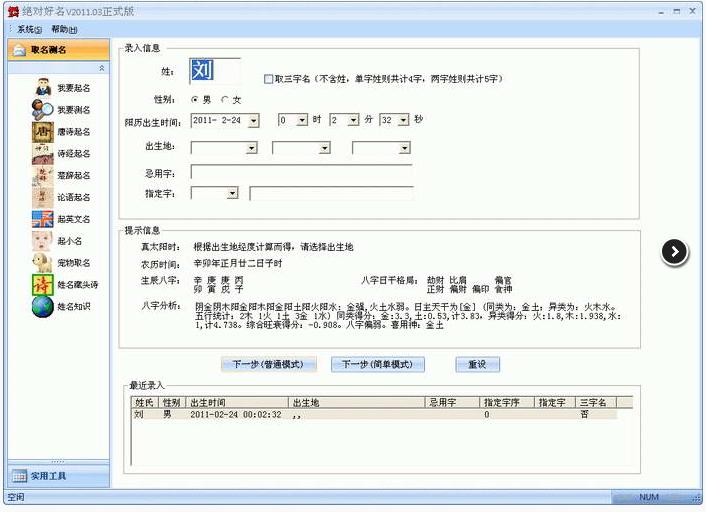Open 我要测名 magnifier icon
Viewport: 706px width, 512px height.
(43, 110)
